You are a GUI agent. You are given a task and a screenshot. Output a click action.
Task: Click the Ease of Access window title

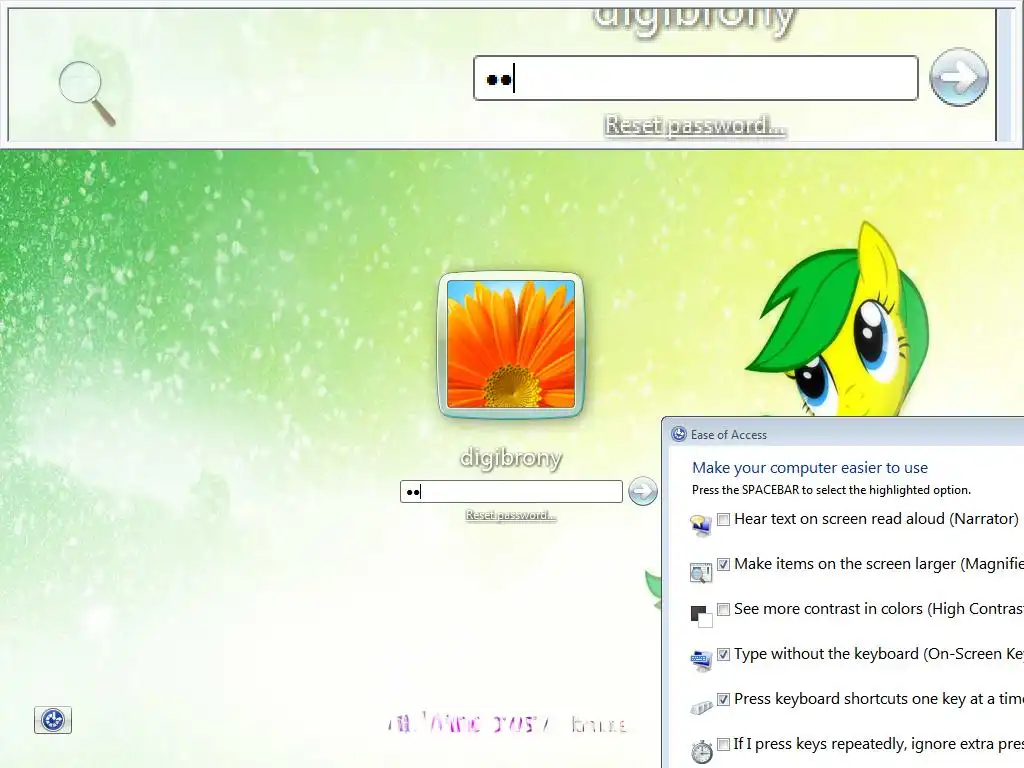[x=729, y=435]
